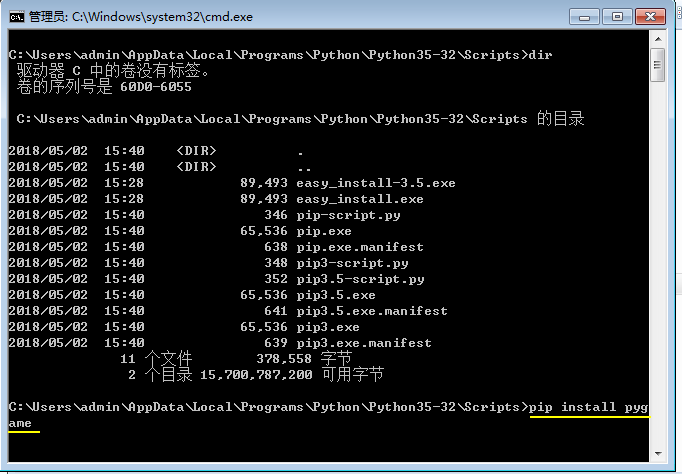Click the pip3-script.py entry
The width and height of the screenshot is (682, 474).
(x=352, y=263)
